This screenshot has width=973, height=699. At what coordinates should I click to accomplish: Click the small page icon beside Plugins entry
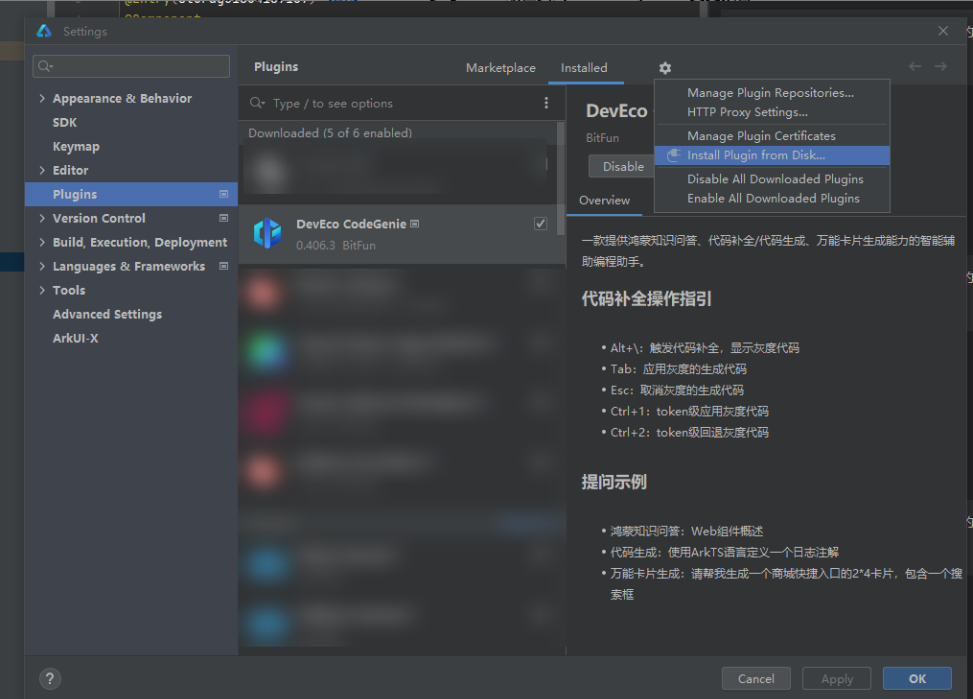[x=225, y=194]
